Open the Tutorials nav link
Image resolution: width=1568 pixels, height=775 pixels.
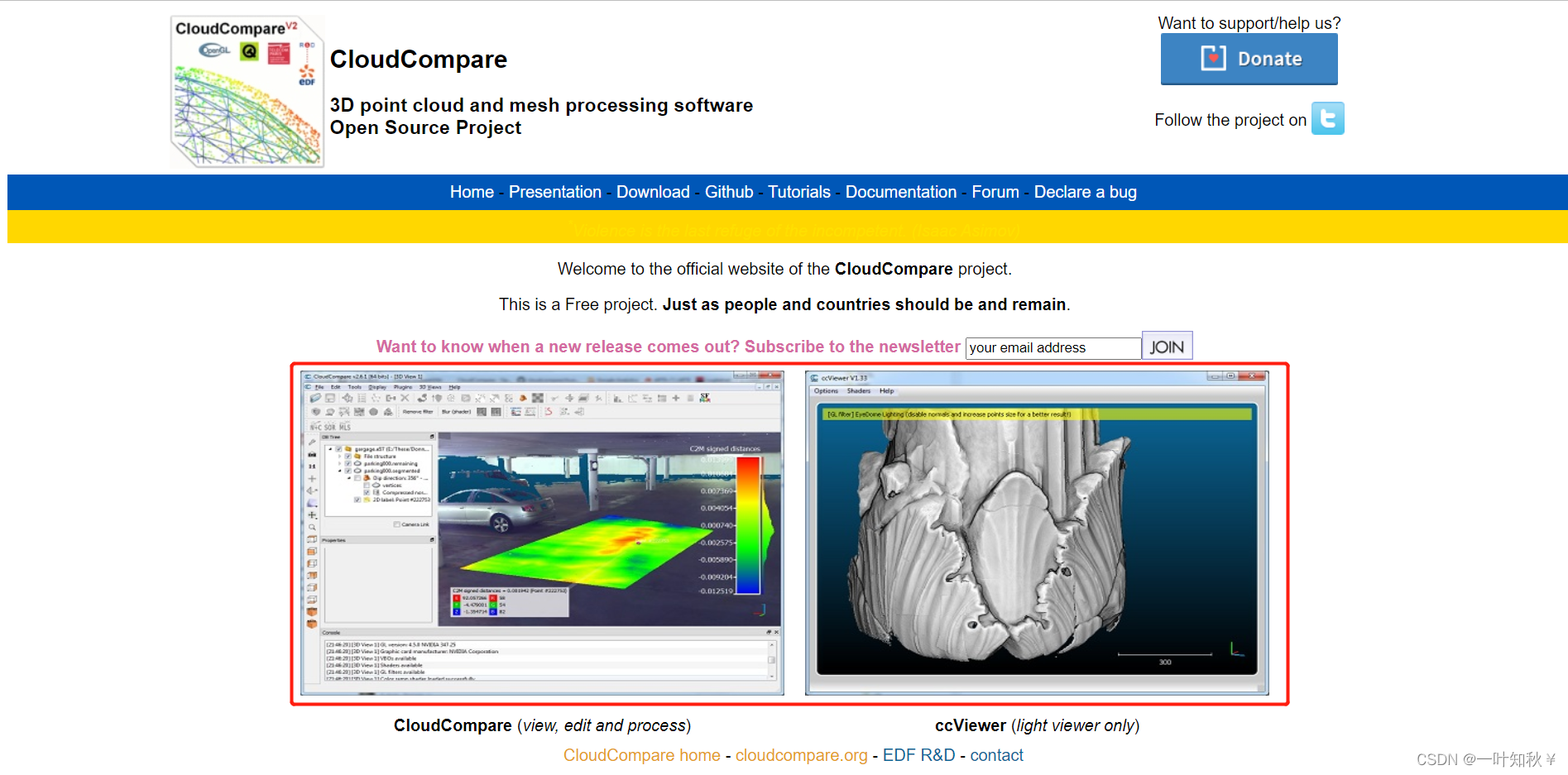[799, 192]
